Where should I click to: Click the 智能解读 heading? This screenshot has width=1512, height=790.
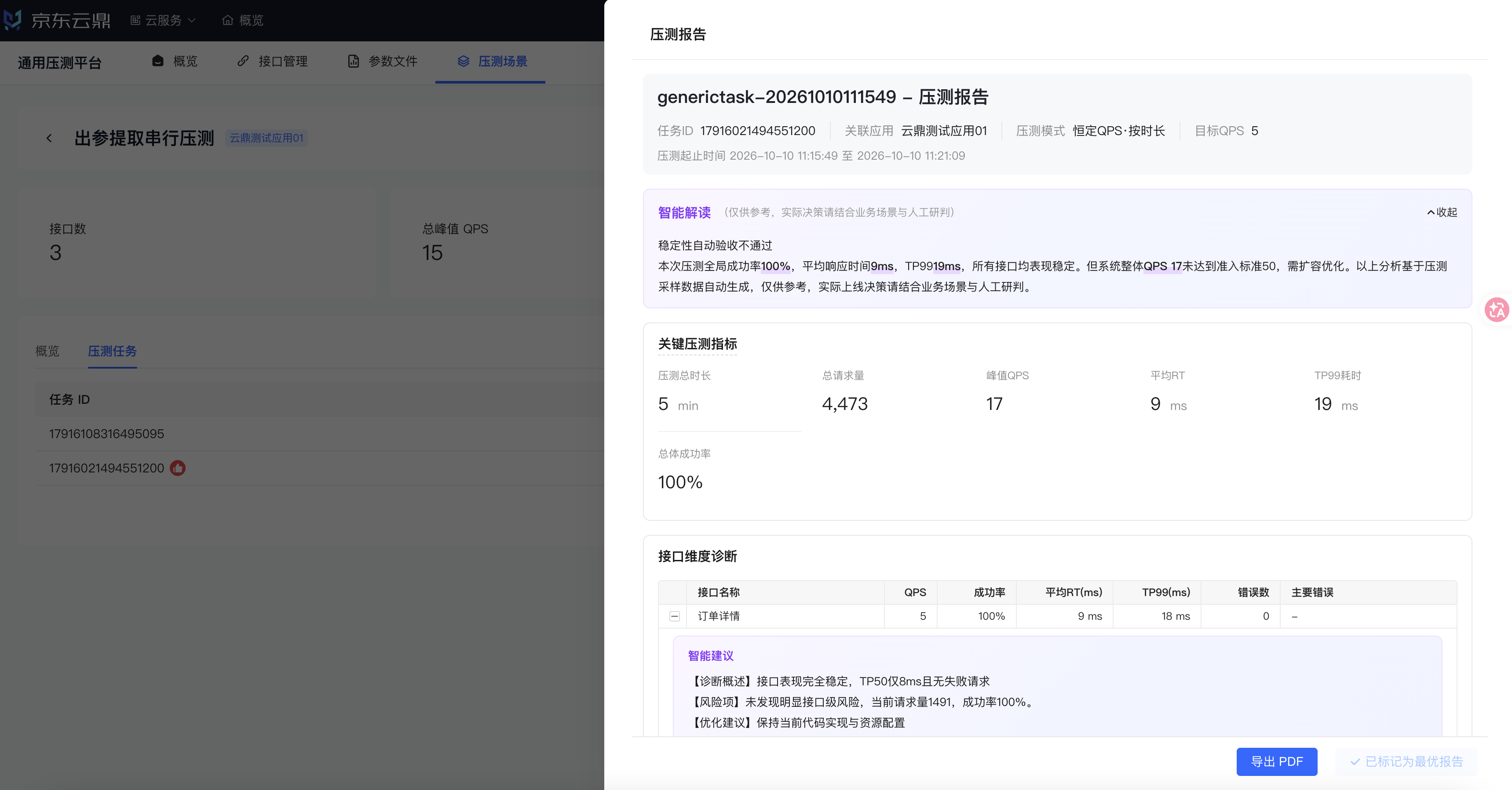click(x=684, y=212)
